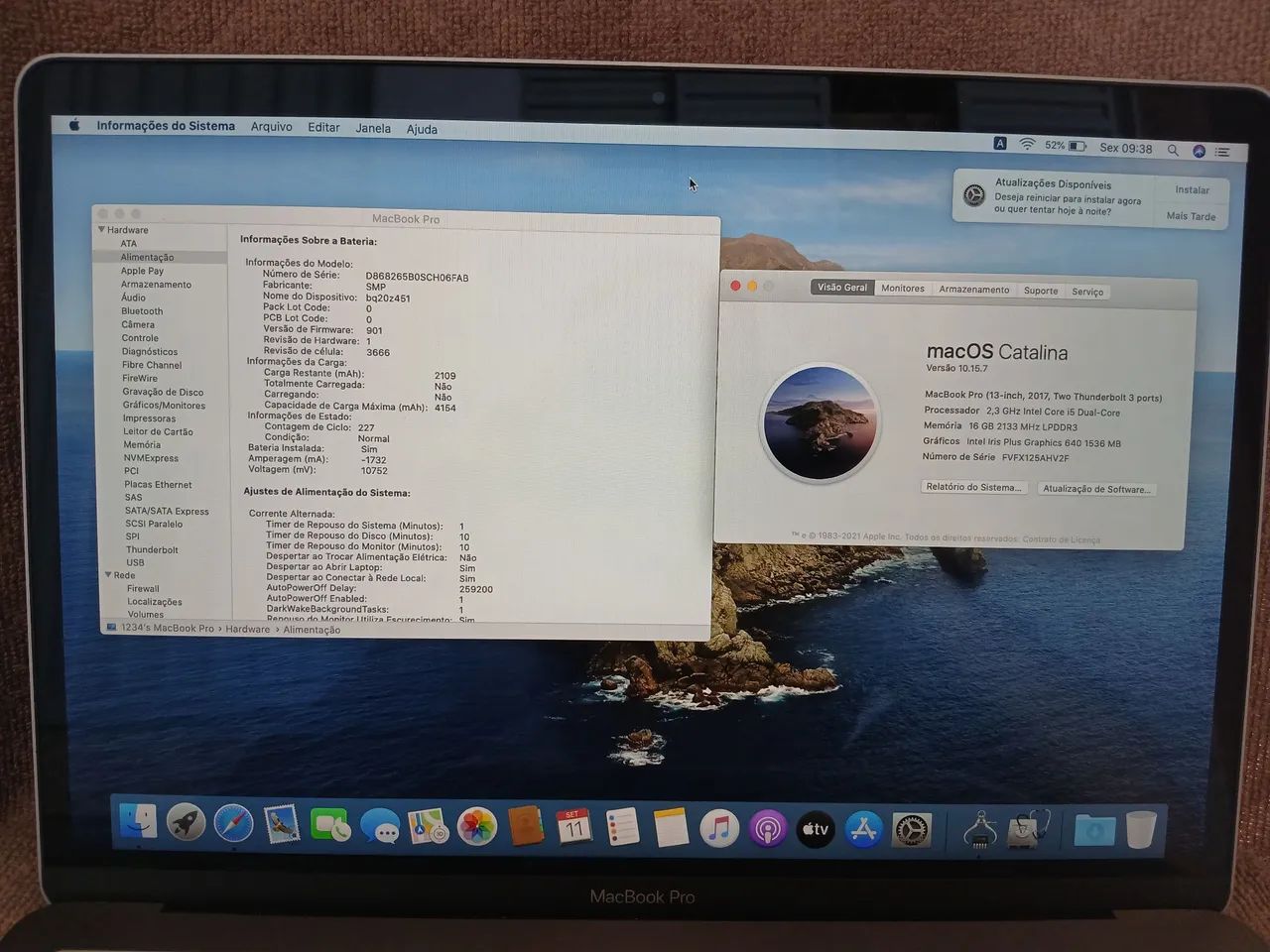Select Armazenamento in sidebar list

click(156, 285)
